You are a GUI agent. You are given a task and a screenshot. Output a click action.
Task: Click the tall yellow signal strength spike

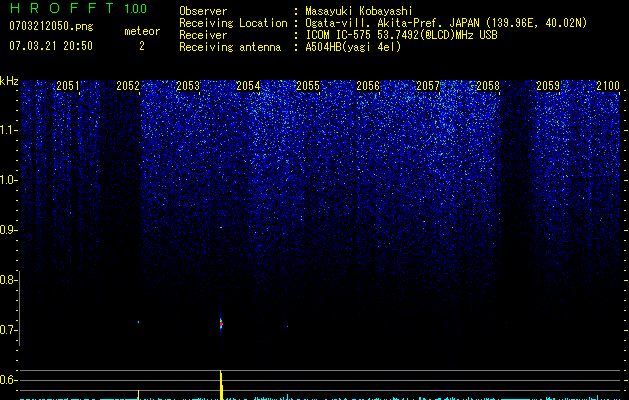coord(221,385)
